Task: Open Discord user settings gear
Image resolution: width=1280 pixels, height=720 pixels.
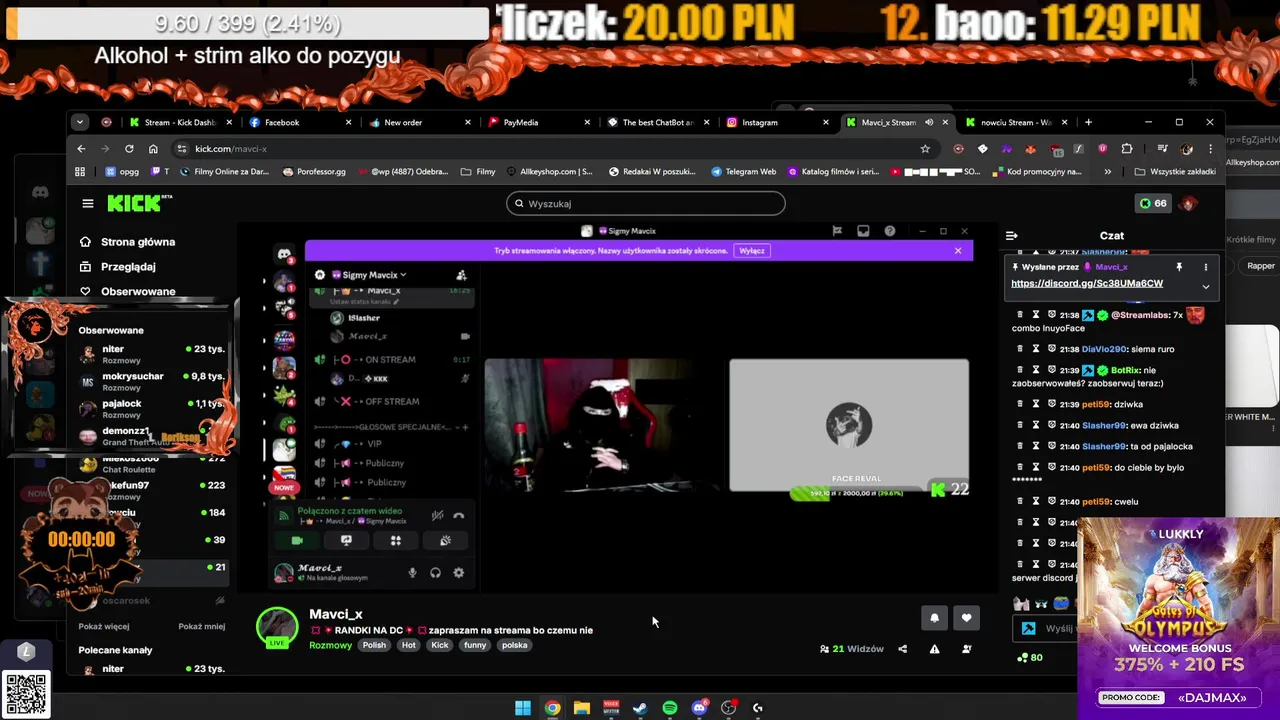Action: (458, 572)
